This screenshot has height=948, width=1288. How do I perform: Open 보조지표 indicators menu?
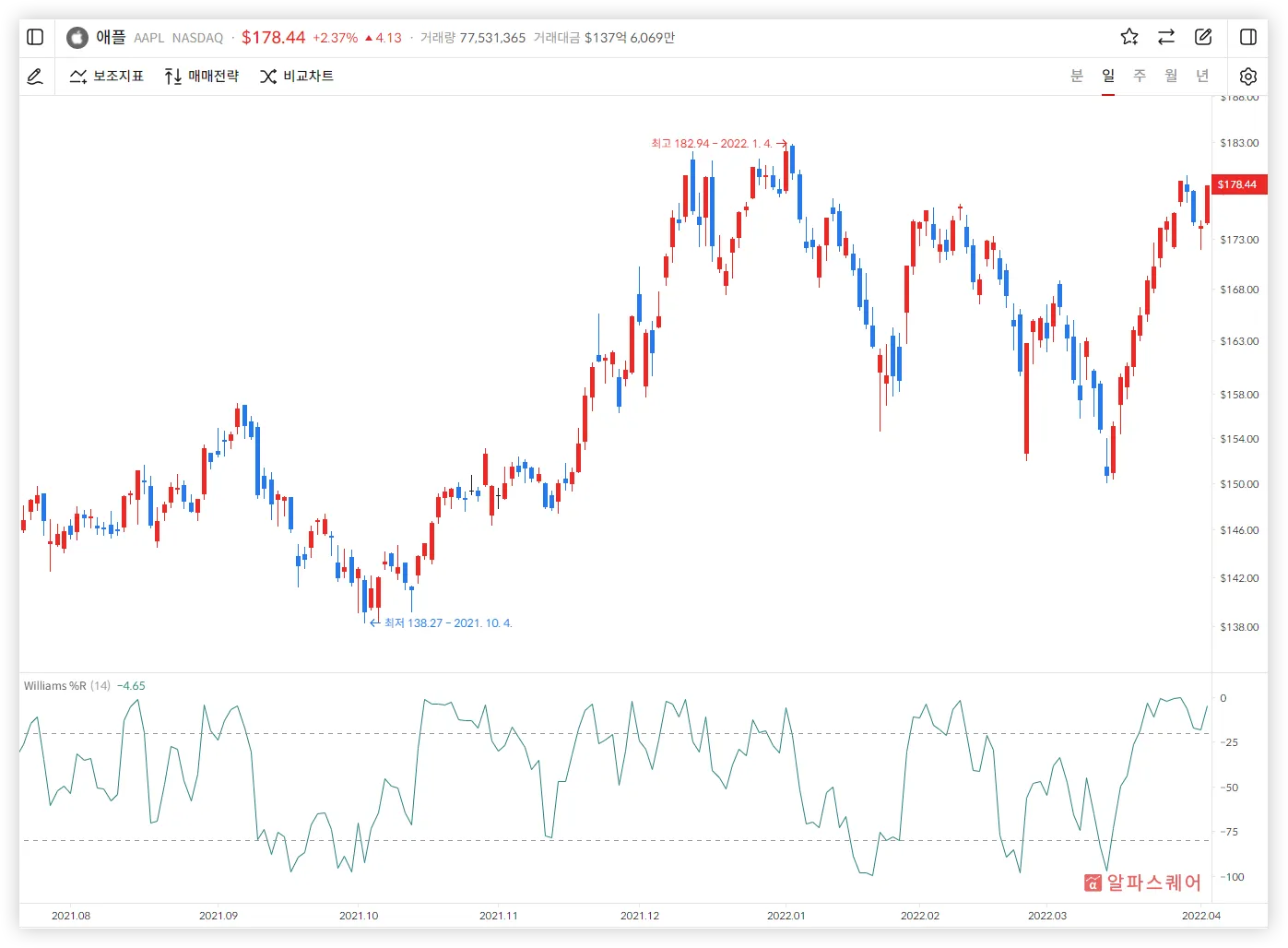(107, 77)
